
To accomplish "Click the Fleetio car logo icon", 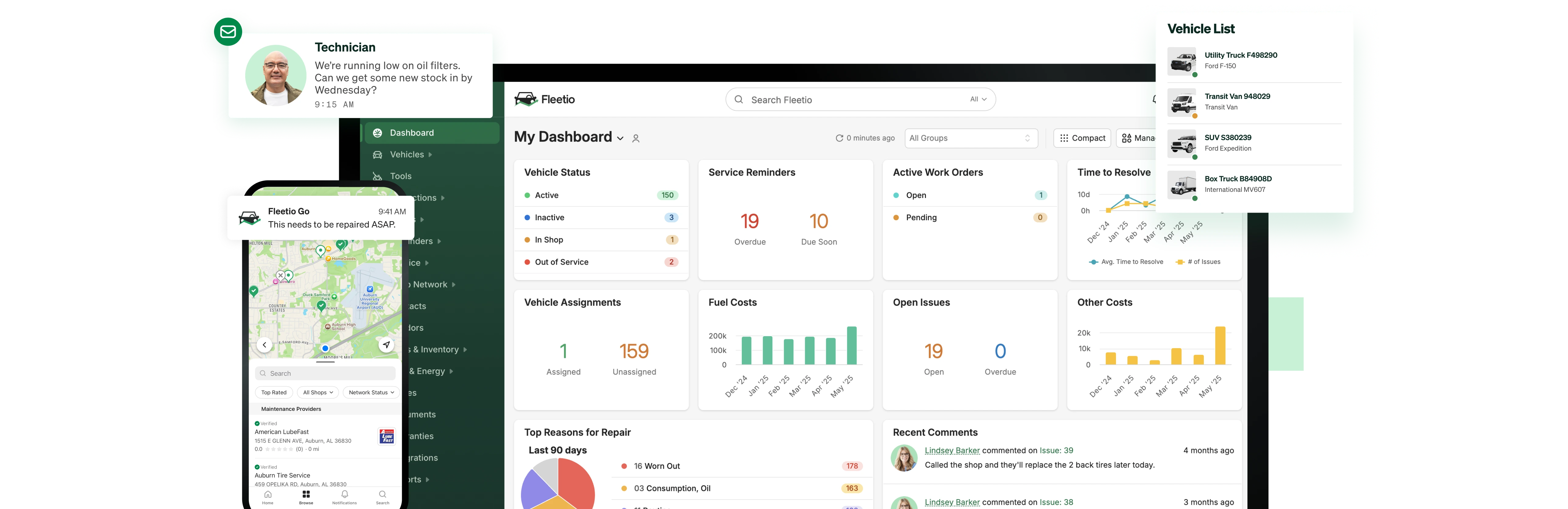I will click(x=526, y=99).
